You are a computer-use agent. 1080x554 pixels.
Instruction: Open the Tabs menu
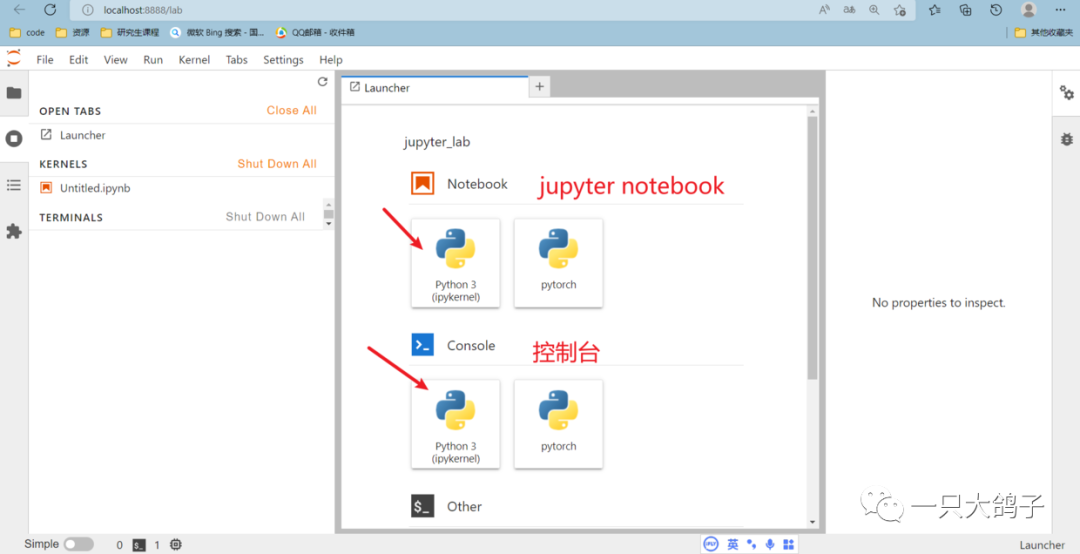point(236,60)
